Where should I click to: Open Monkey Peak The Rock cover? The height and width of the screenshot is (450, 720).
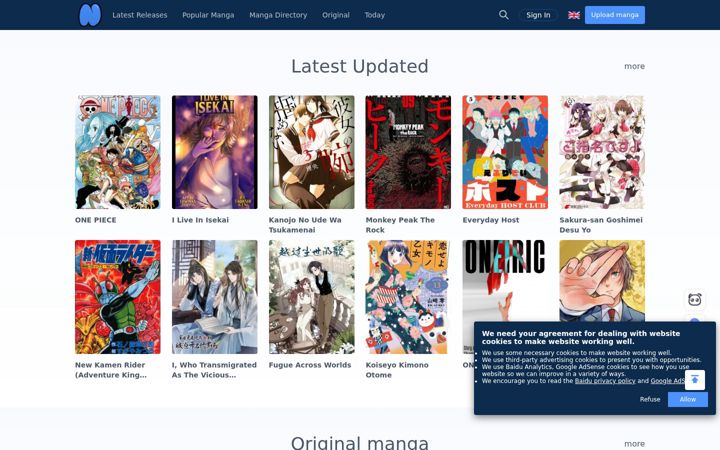(408, 152)
